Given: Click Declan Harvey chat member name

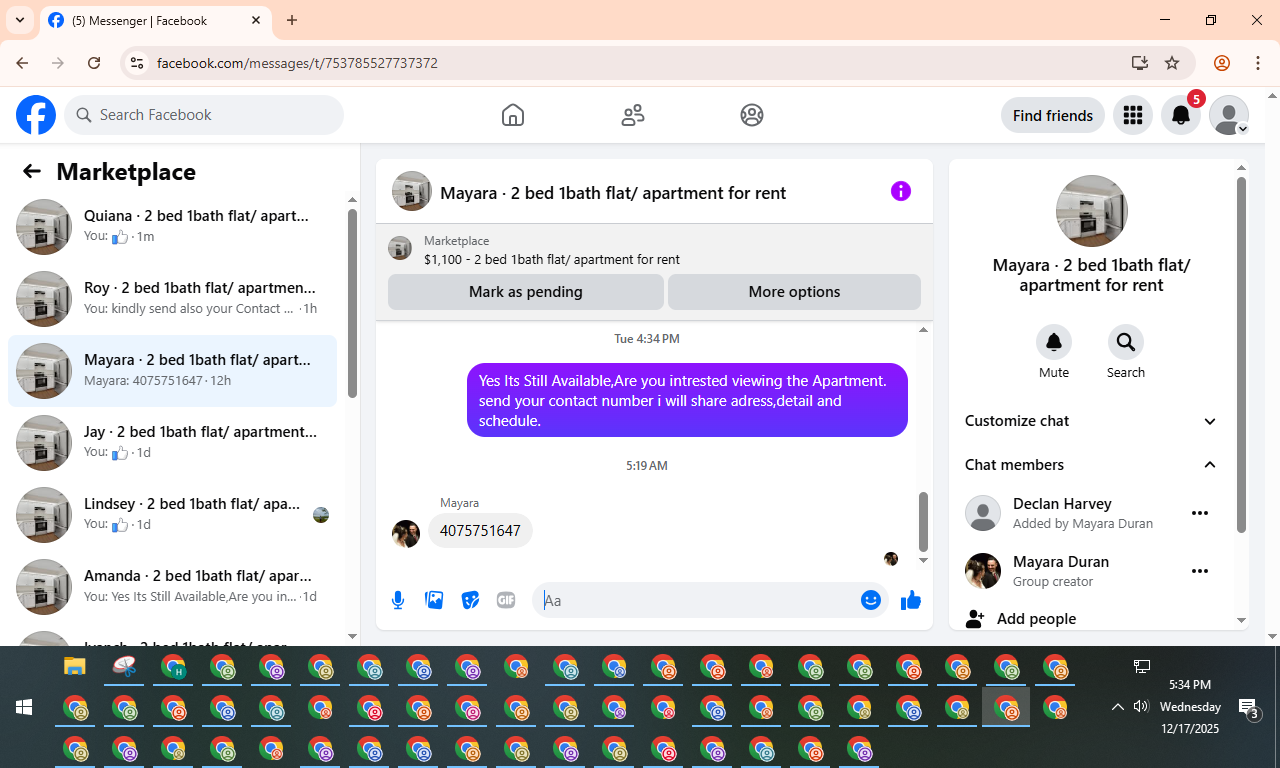Looking at the screenshot, I should [x=1062, y=504].
